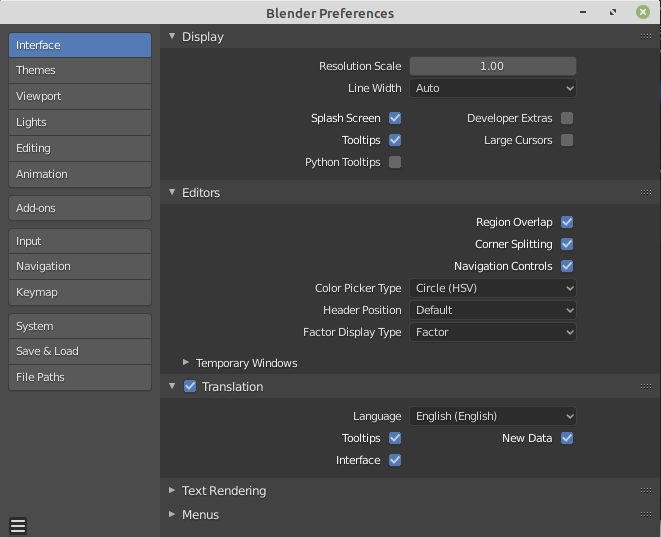Expand the Text Rendering panel
Viewport: 661px width, 537px height.
[x=172, y=490]
